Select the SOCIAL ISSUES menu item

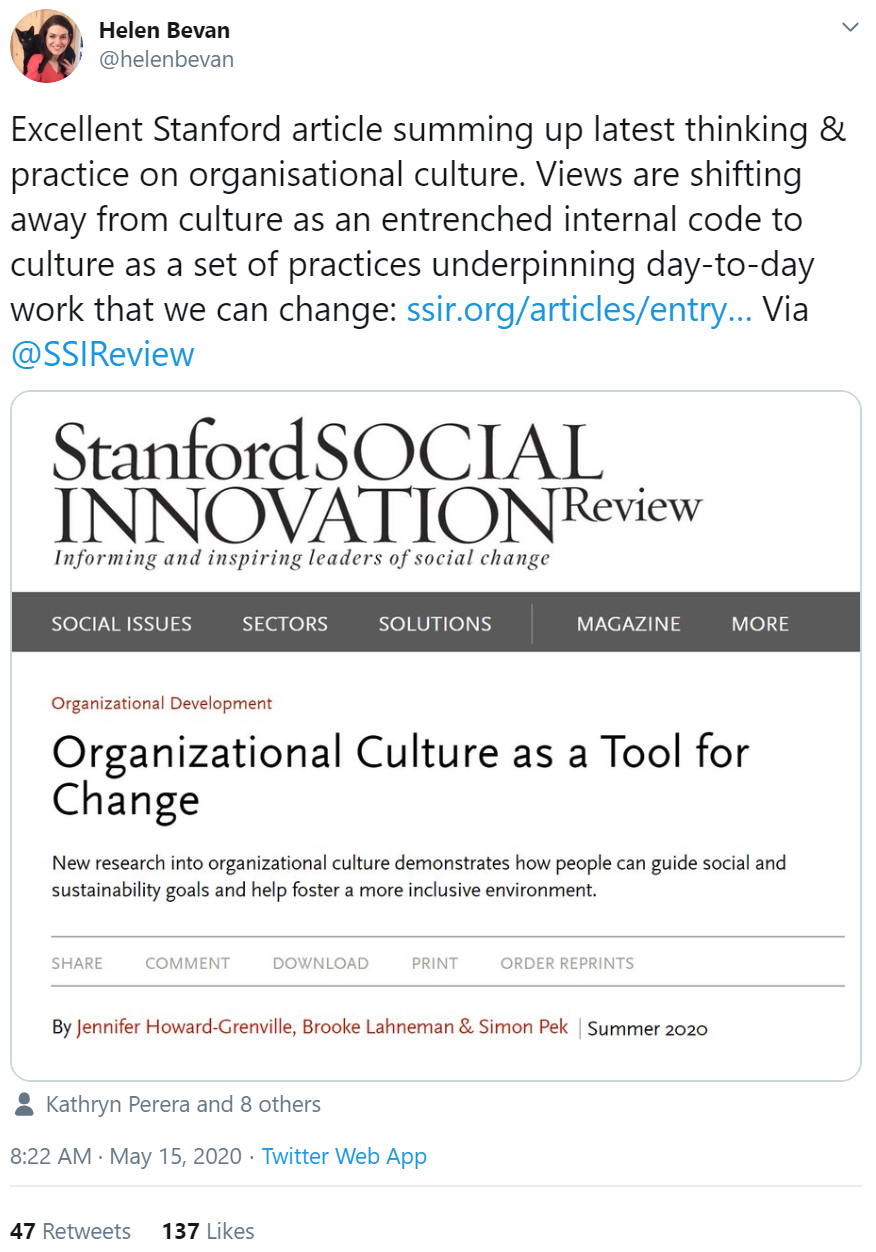tap(121, 624)
